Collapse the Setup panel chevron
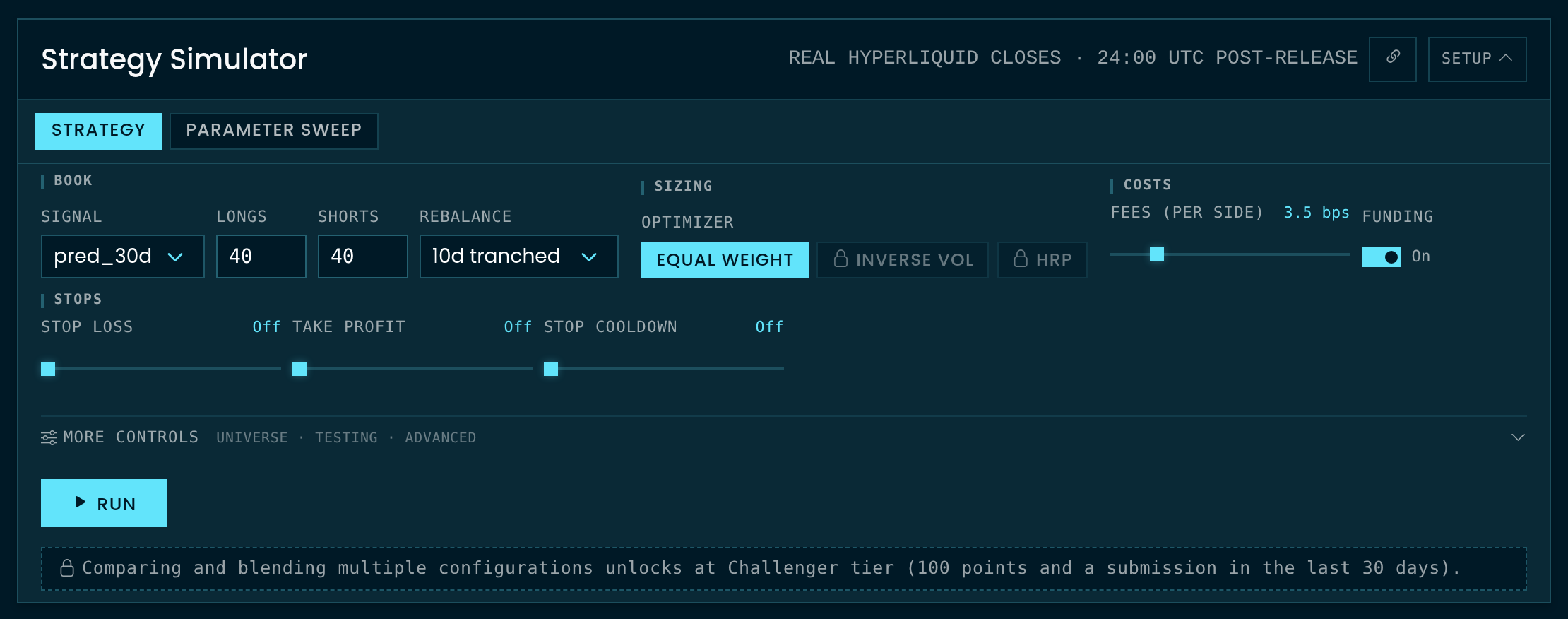Screen dimensions: 1568x619 [1505, 59]
